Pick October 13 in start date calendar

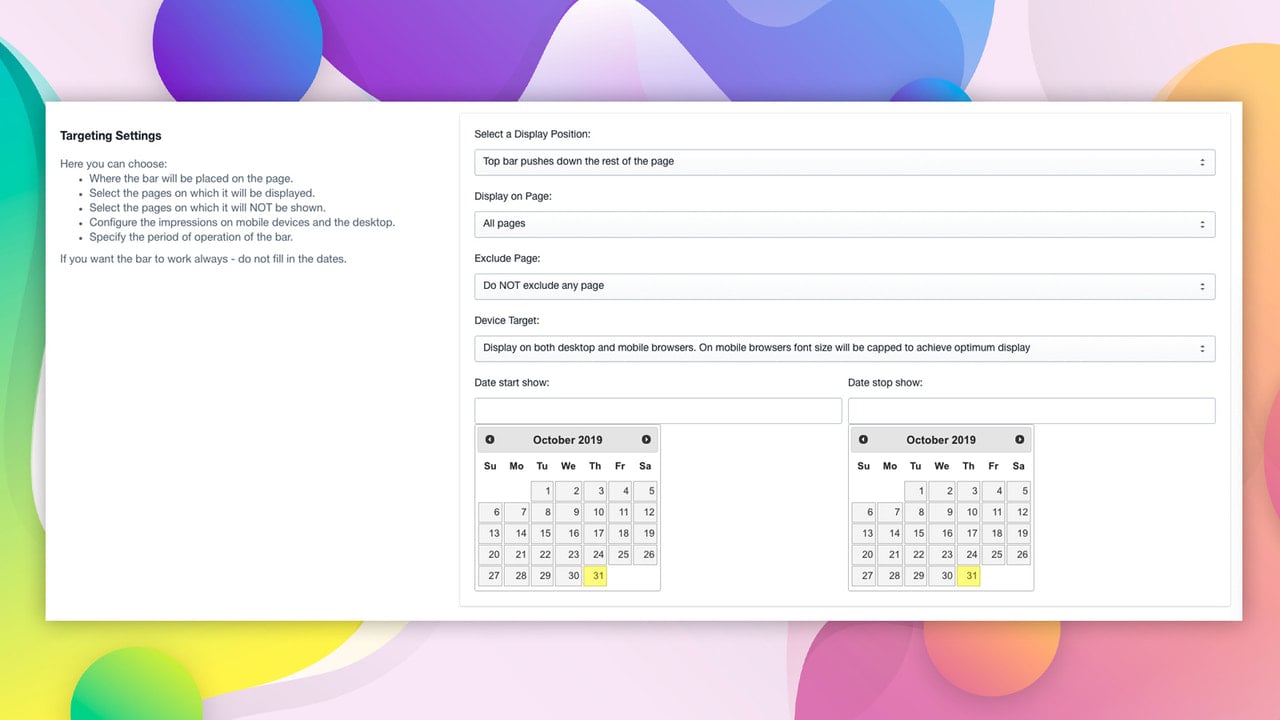pyautogui.click(x=490, y=533)
